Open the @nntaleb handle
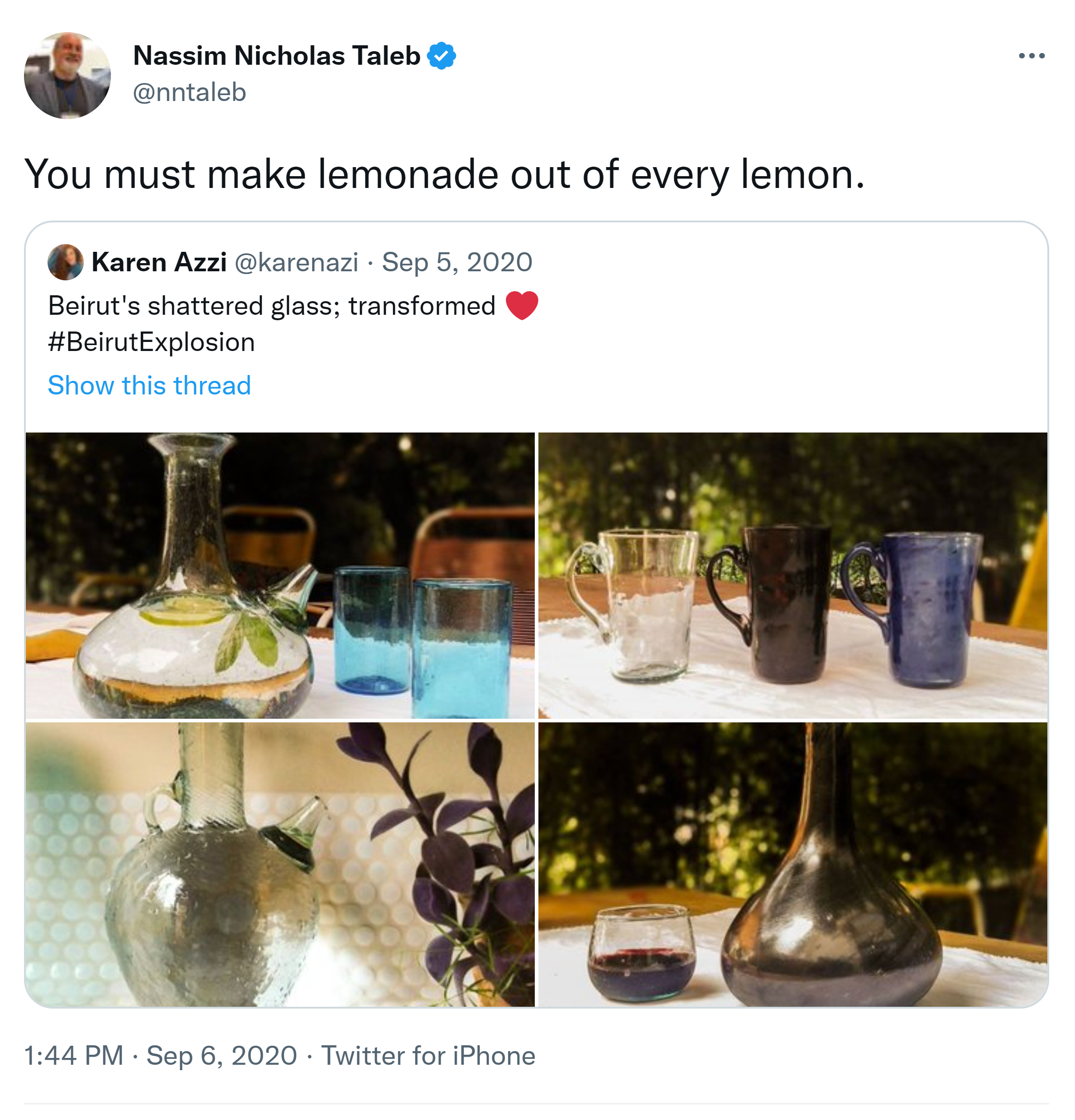This screenshot has width=1075, height=1120. point(189,92)
